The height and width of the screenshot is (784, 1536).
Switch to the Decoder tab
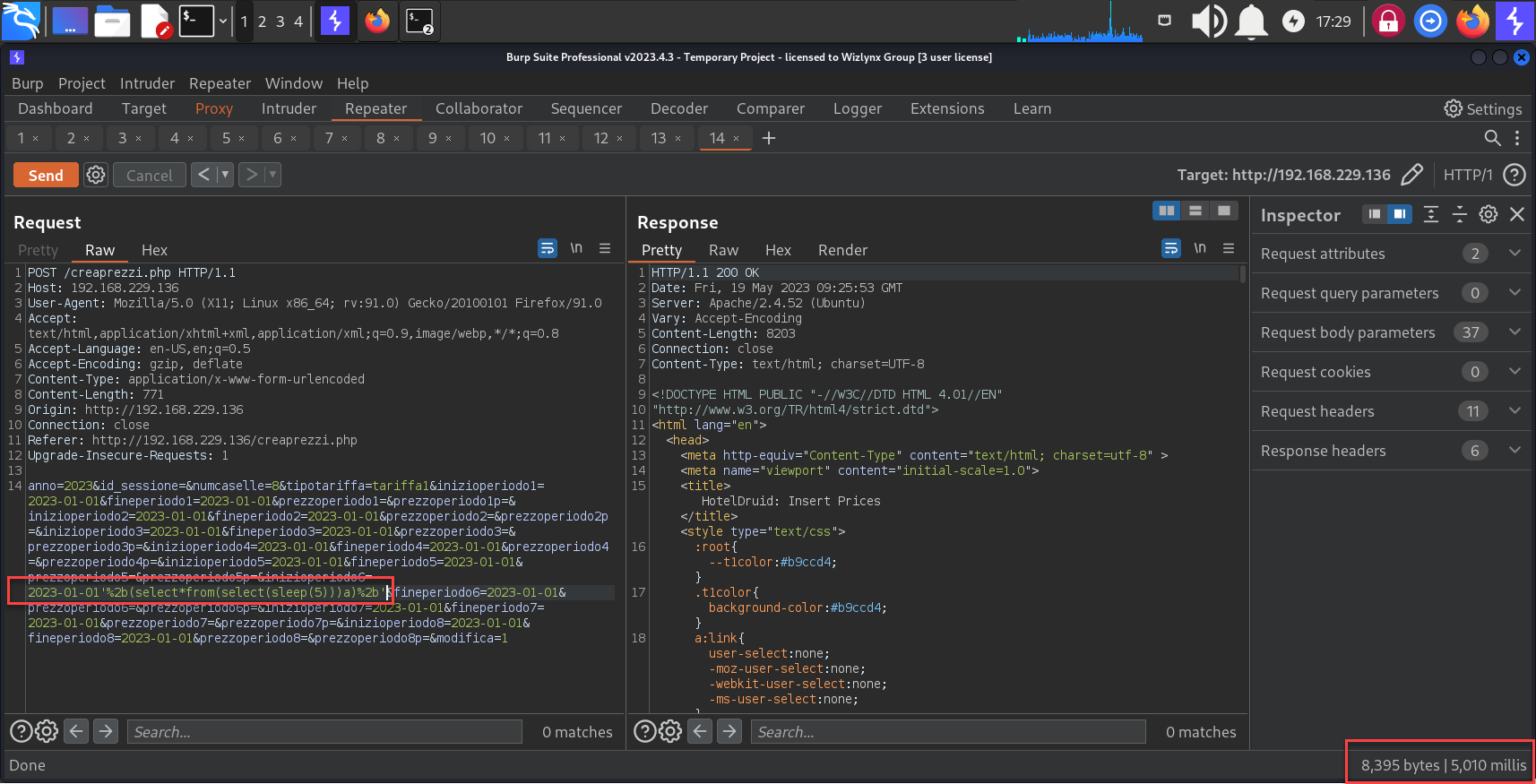click(679, 108)
